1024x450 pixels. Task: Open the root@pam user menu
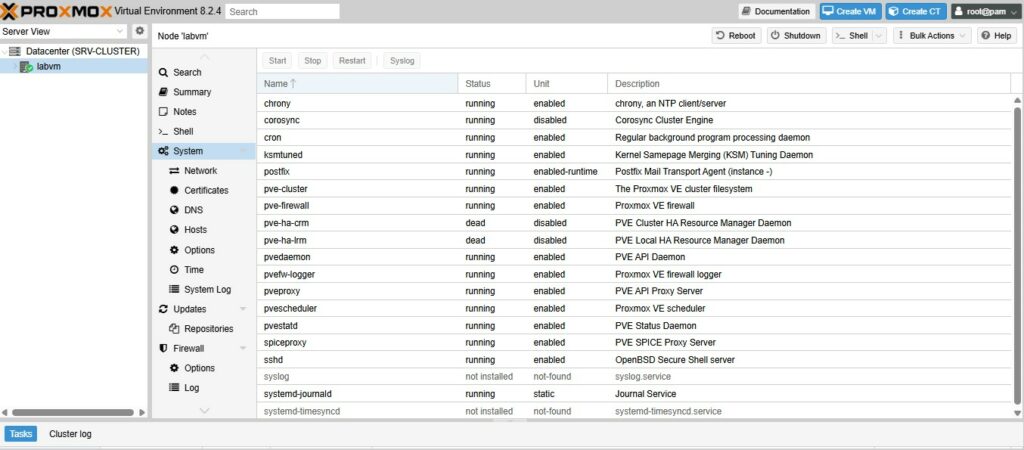coord(984,11)
